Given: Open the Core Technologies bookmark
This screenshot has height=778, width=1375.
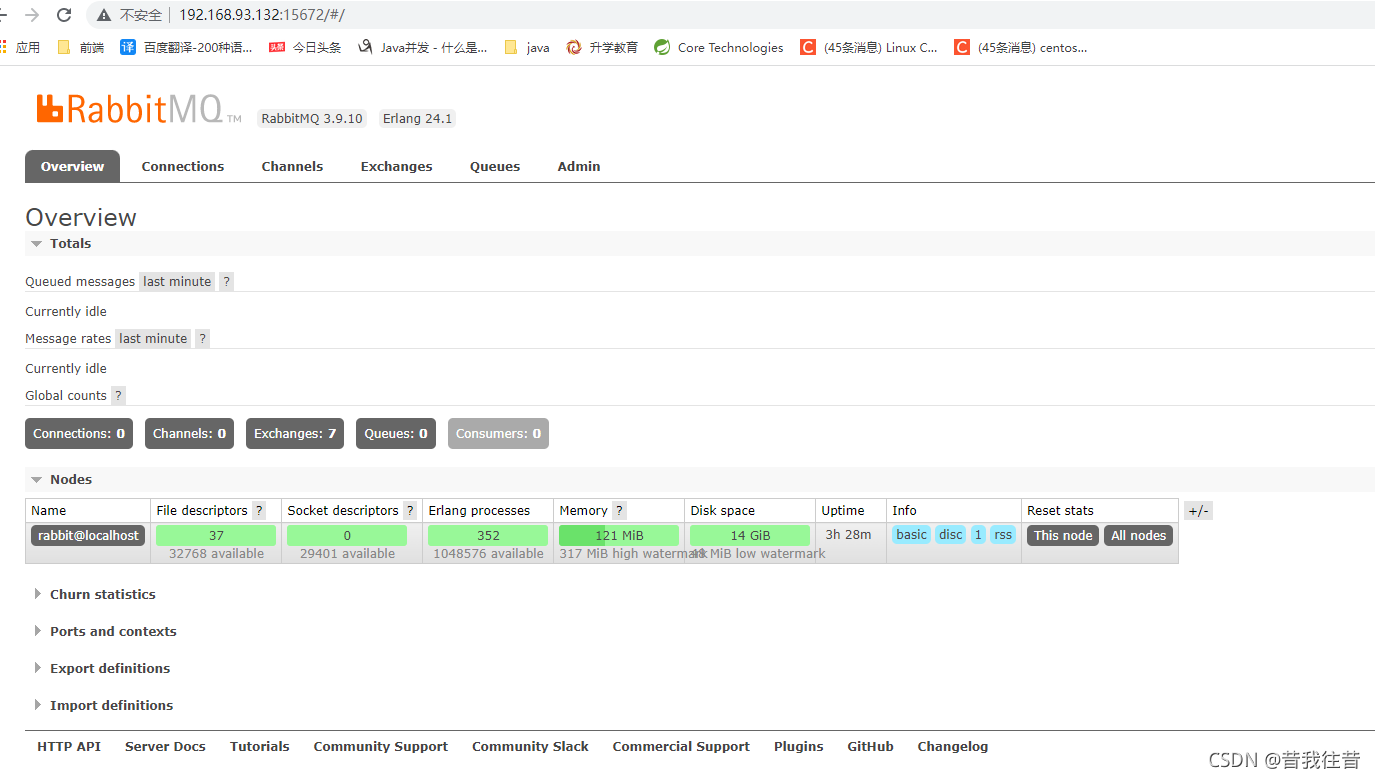Looking at the screenshot, I should [719, 47].
